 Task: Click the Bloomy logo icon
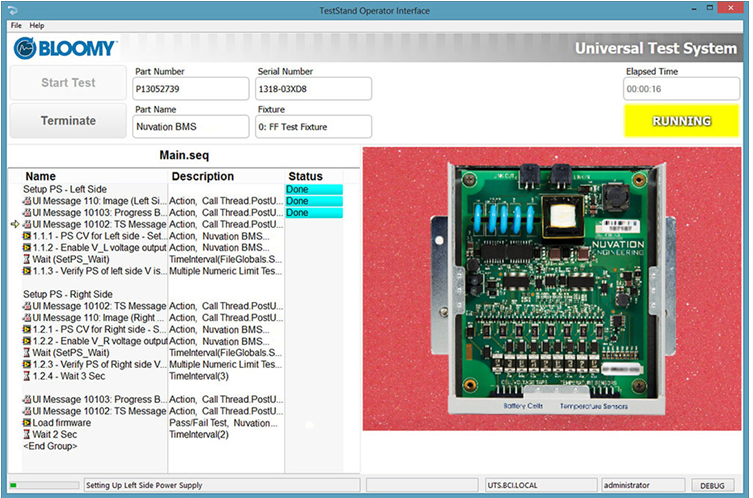27,48
